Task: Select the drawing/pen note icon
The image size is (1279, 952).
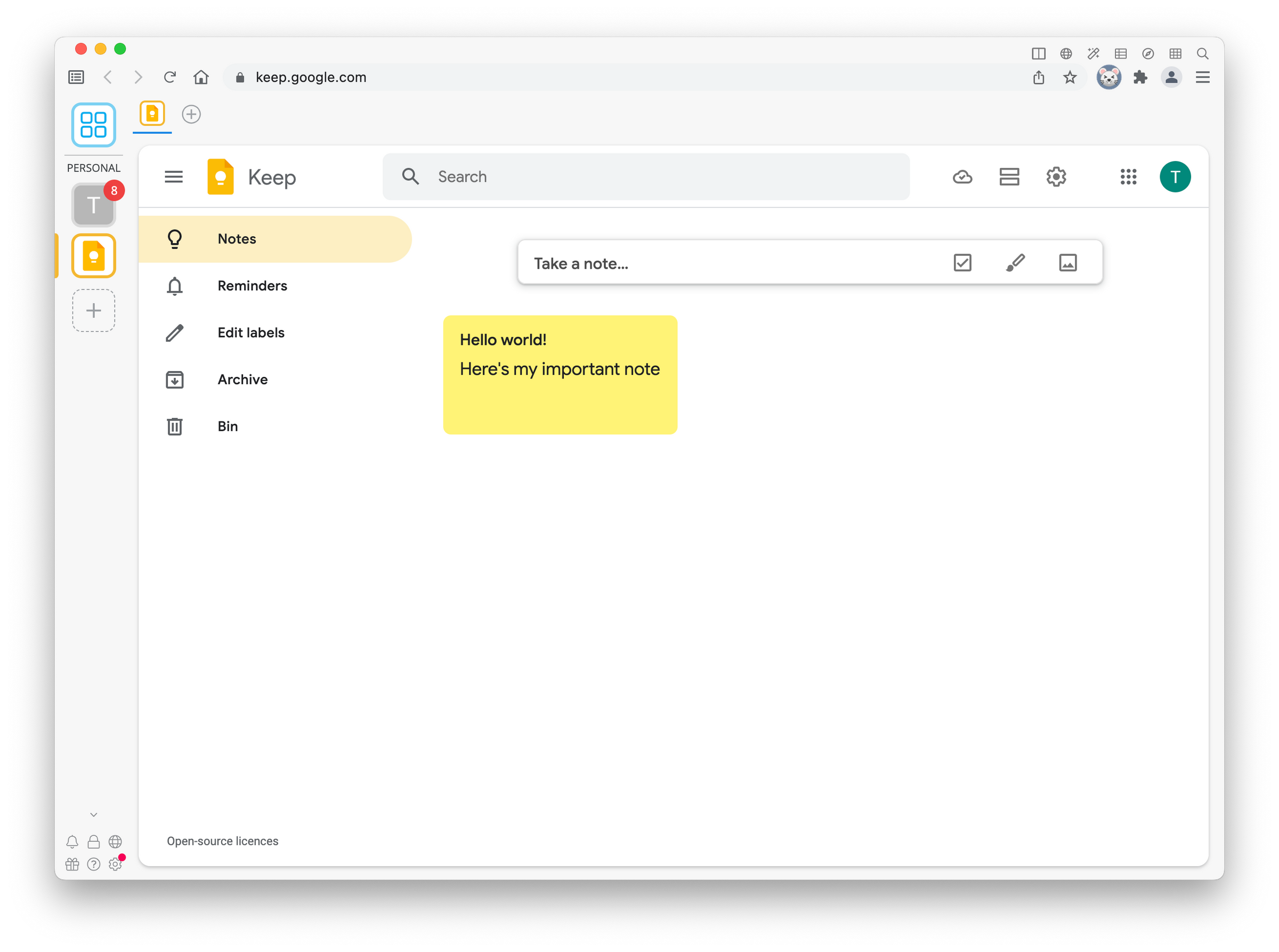Action: click(1015, 263)
